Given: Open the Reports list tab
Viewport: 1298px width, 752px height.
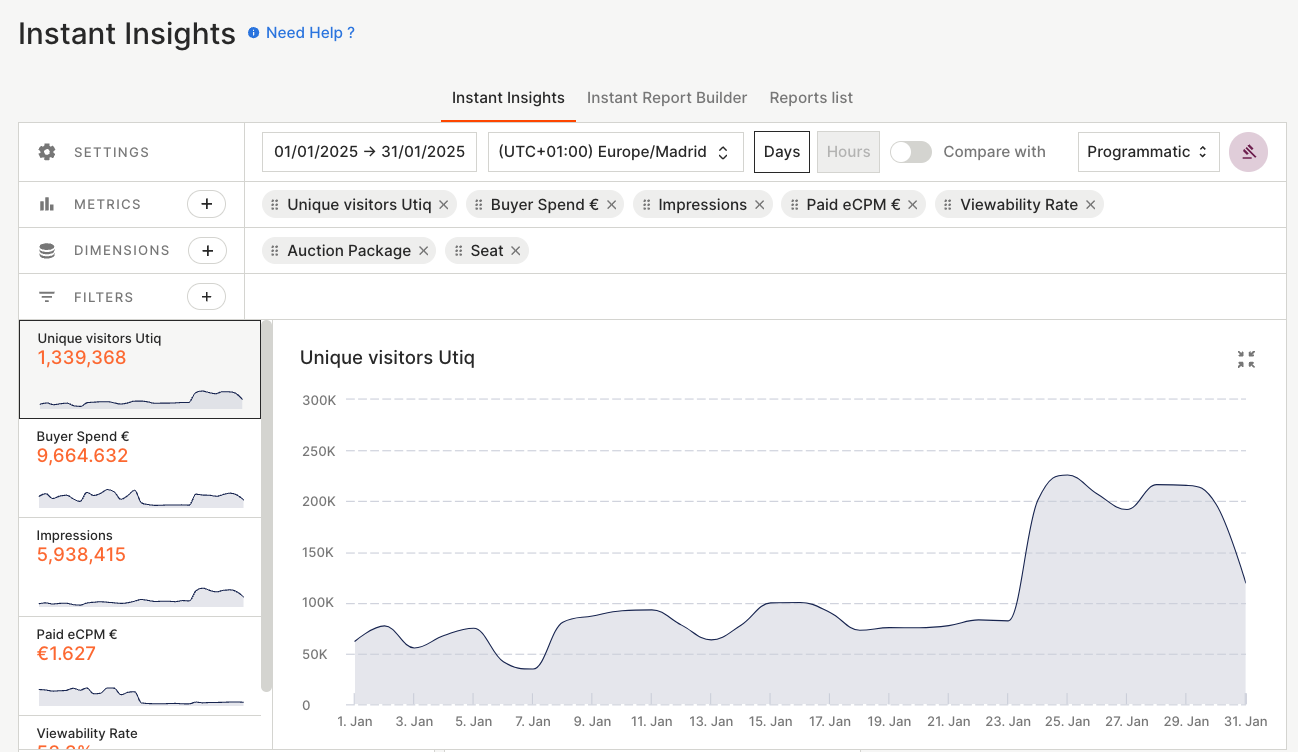Looking at the screenshot, I should pos(811,98).
